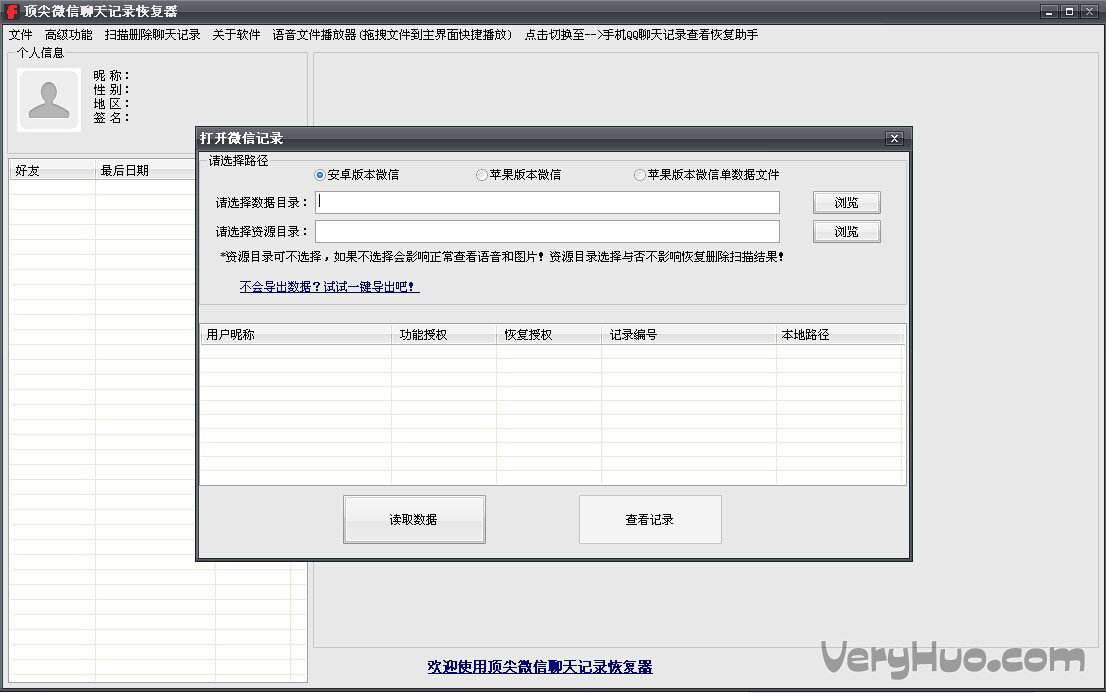The width and height of the screenshot is (1106, 693).
Task: Close the main application window
Action: coord(1090,11)
